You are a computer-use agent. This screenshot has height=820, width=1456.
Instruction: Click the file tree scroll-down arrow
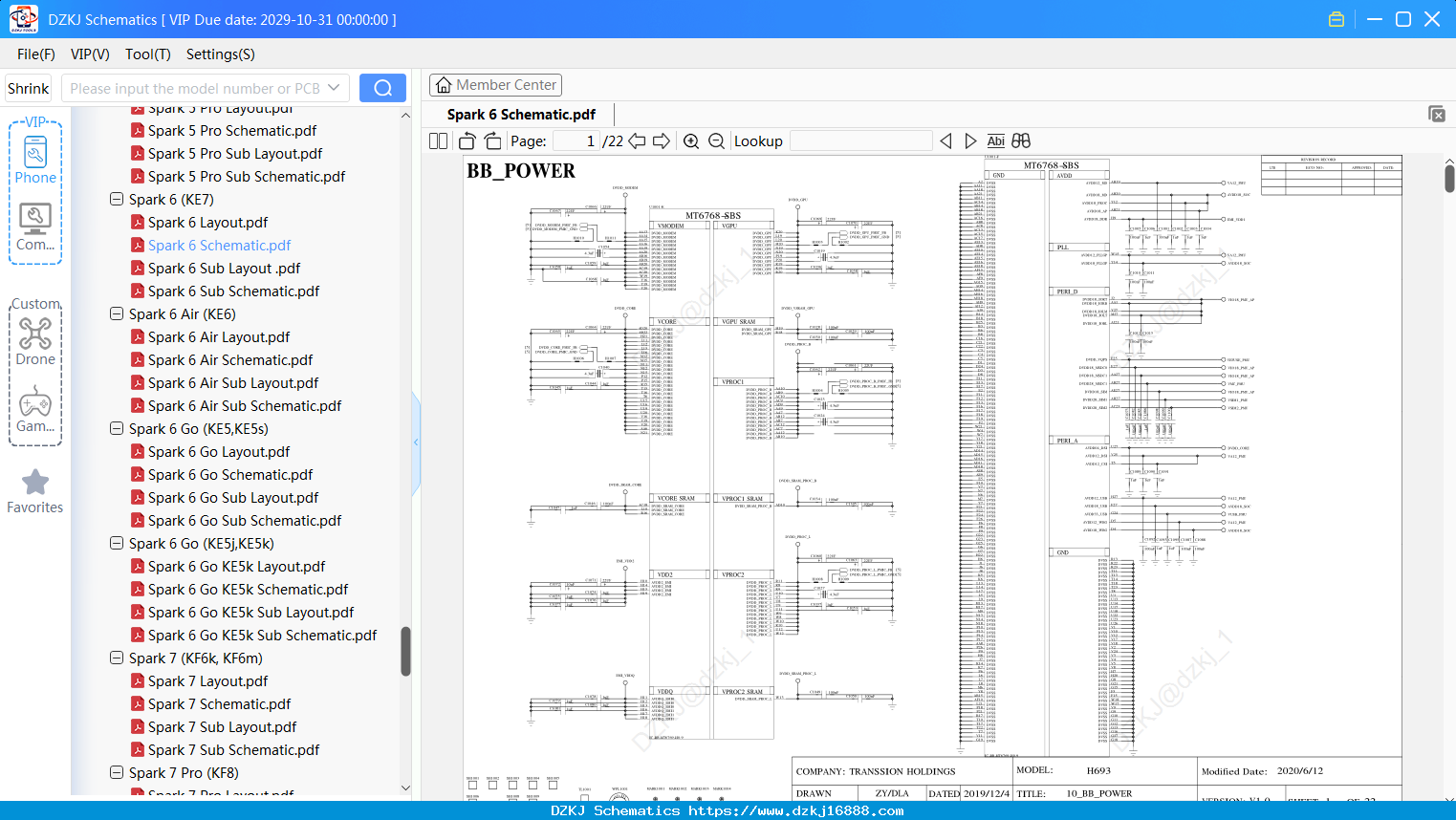(x=405, y=788)
